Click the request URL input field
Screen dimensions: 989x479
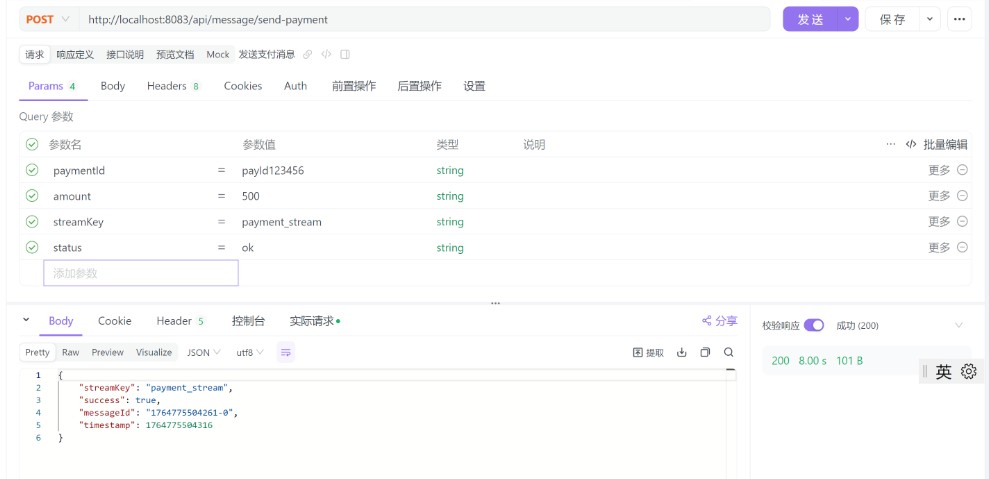[424, 20]
